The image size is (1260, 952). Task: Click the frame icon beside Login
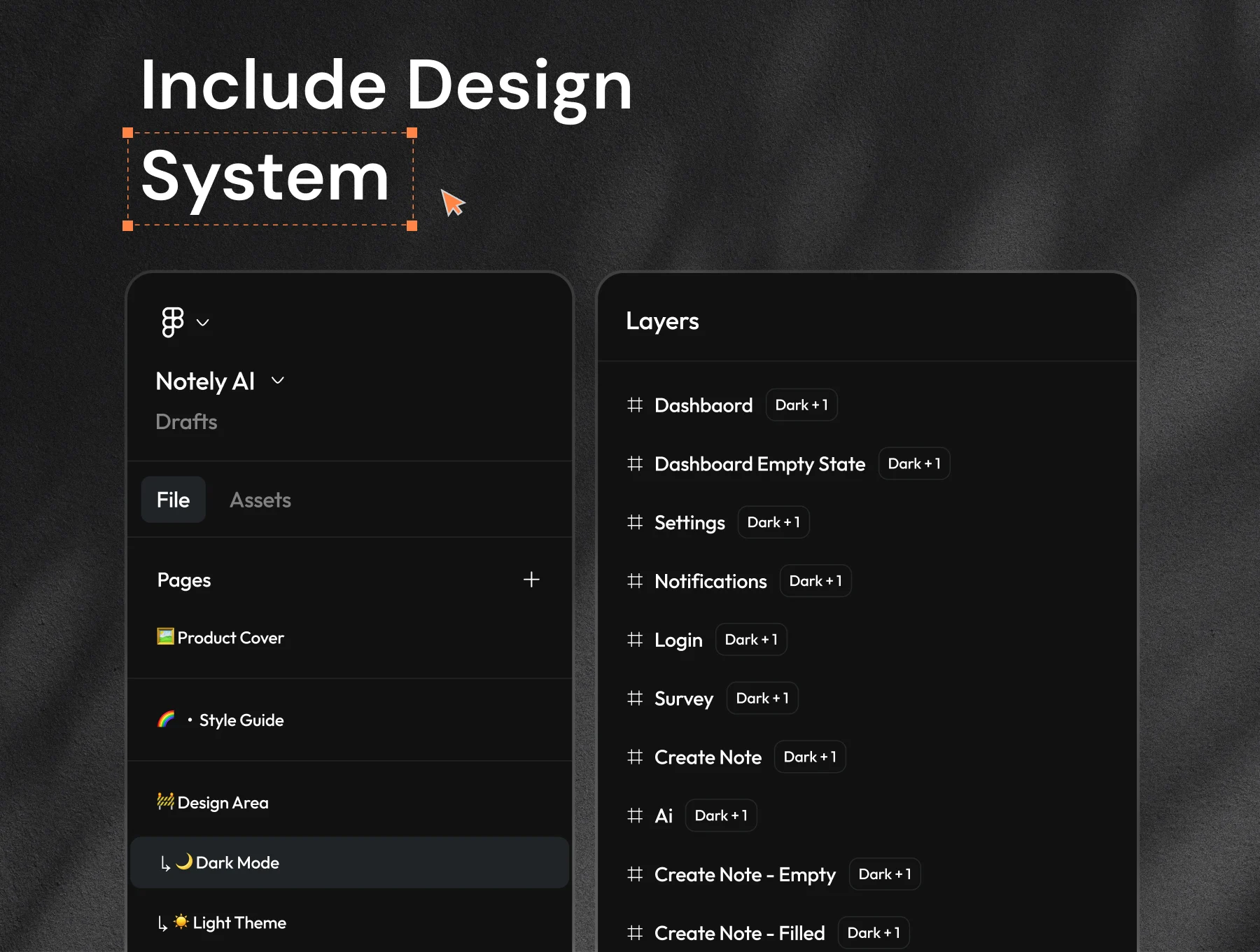click(635, 639)
